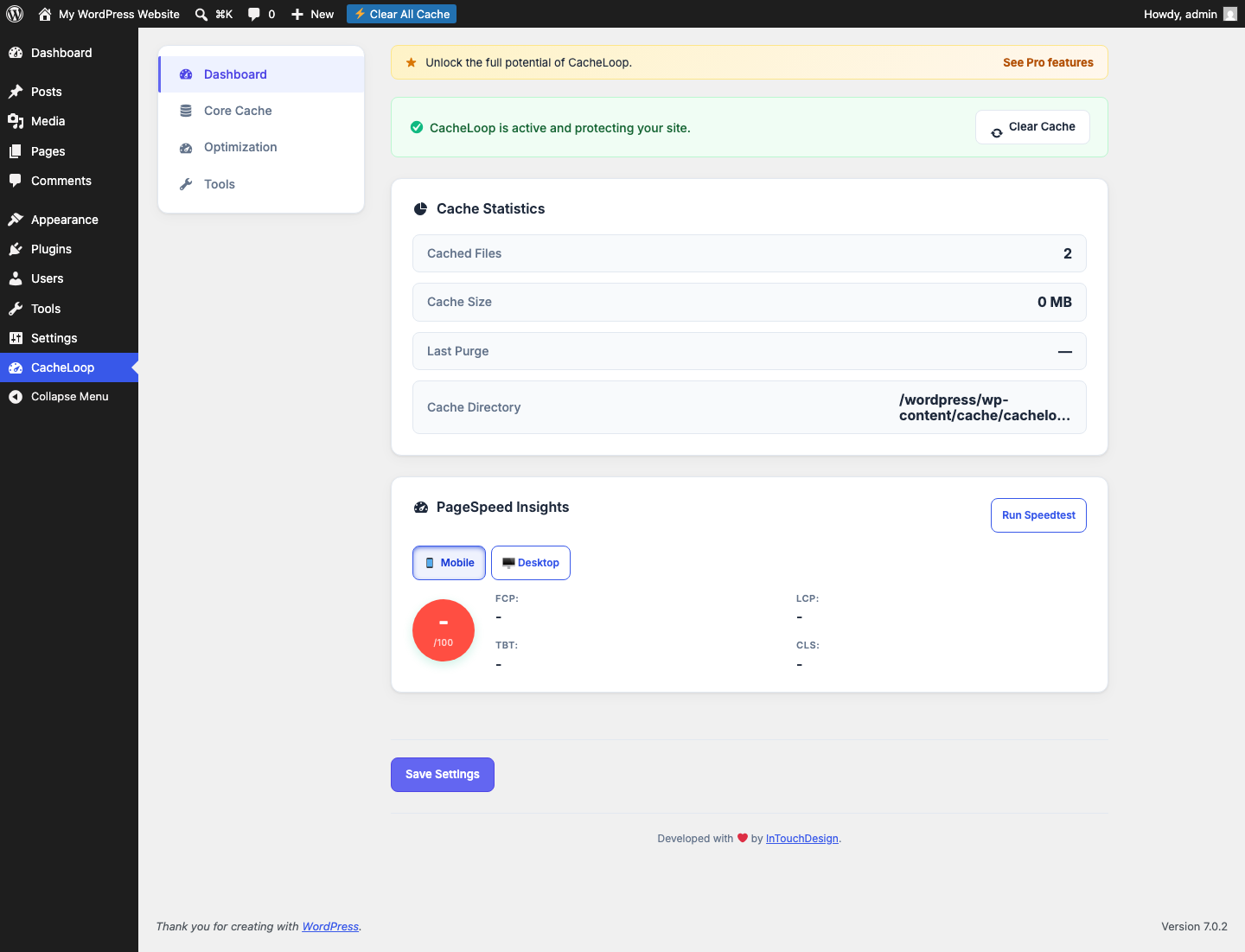Click the Last Purge row
Screen dimensions: 1245x952
click(x=750, y=351)
